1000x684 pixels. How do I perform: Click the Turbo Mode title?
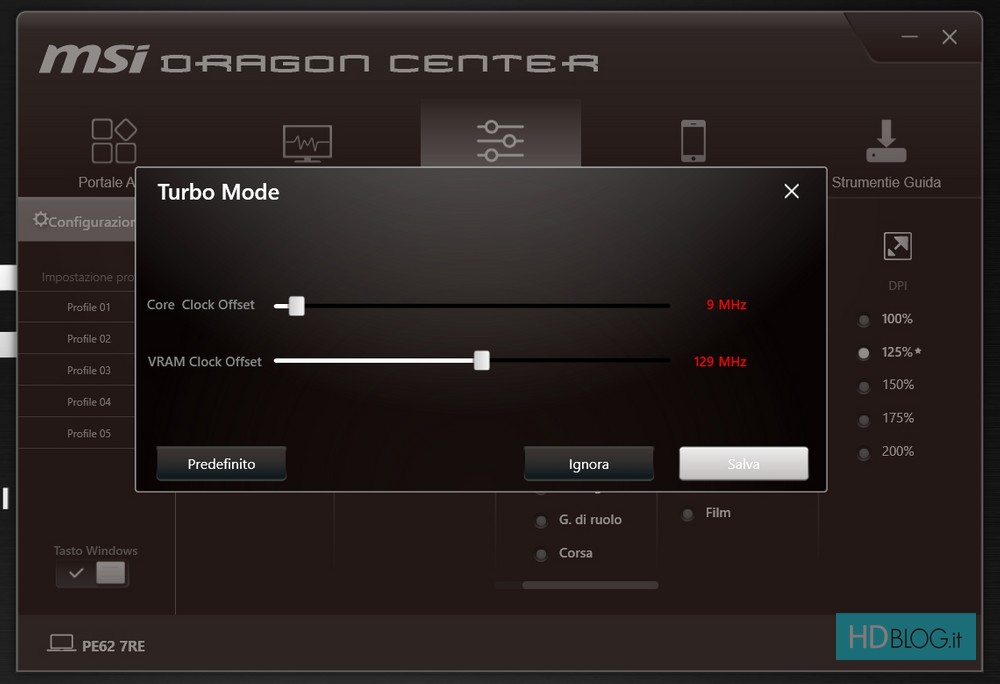click(218, 192)
